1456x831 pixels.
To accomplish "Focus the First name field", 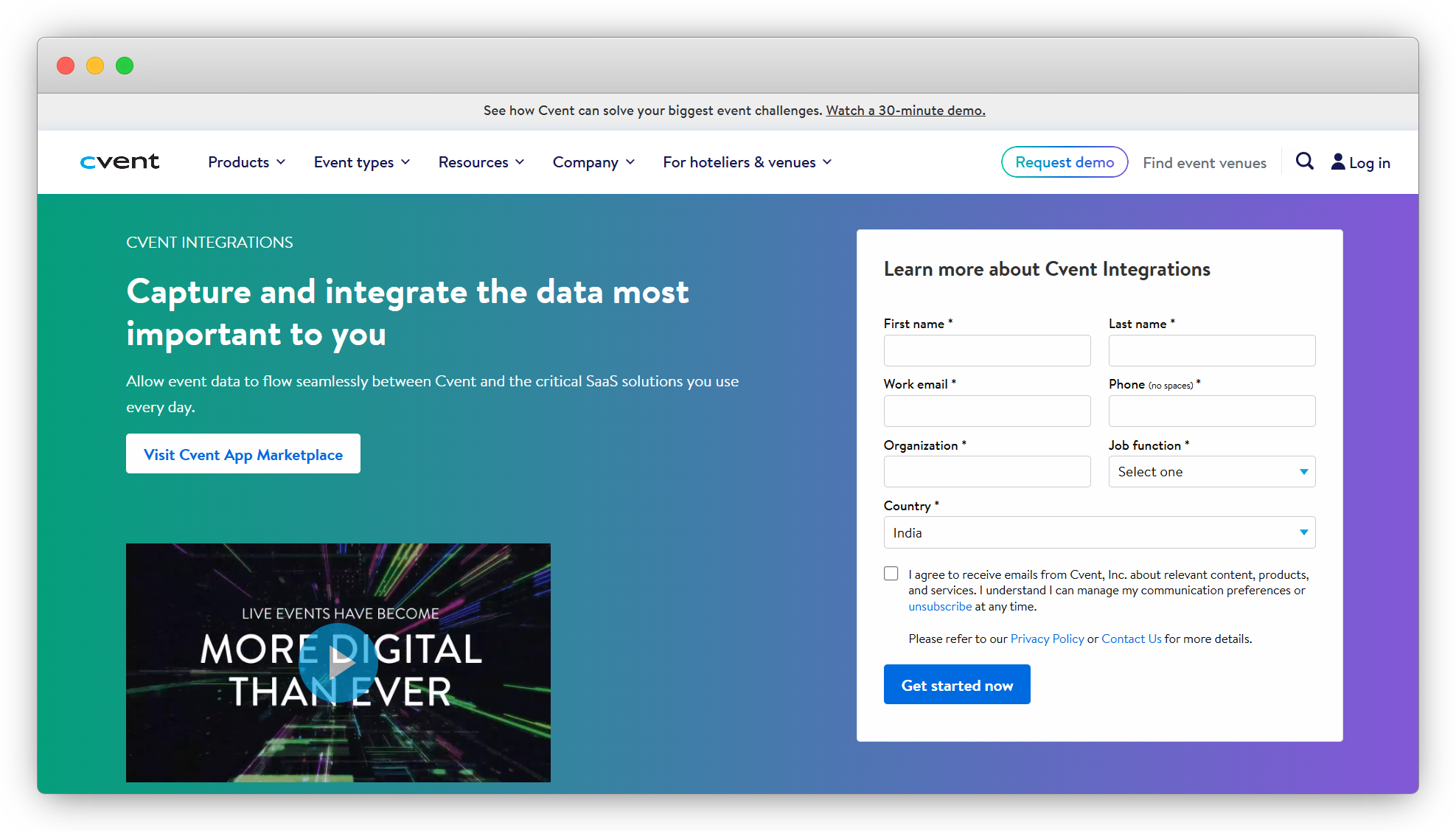I will (986, 351).
